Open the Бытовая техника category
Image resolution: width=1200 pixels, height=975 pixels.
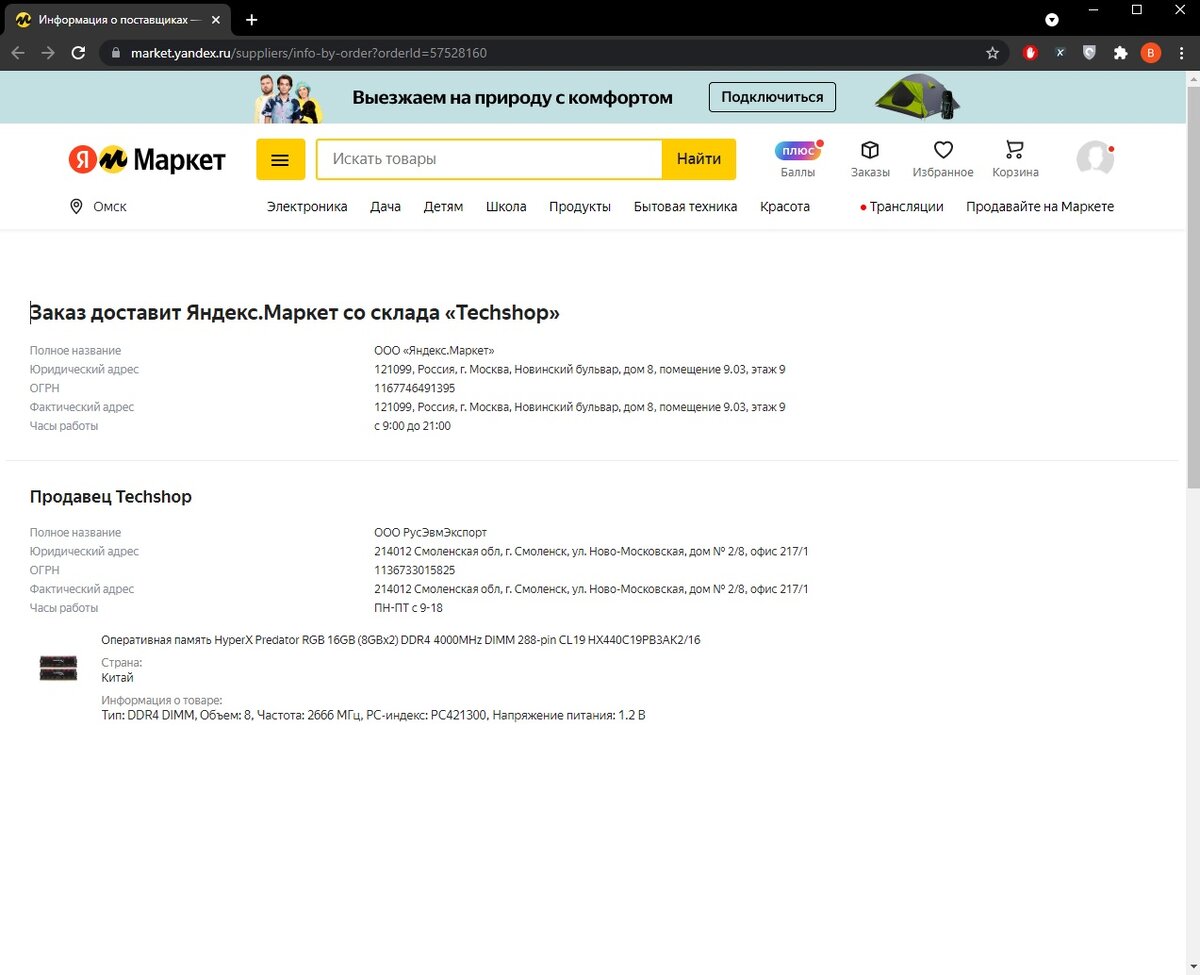click(685, 206)
